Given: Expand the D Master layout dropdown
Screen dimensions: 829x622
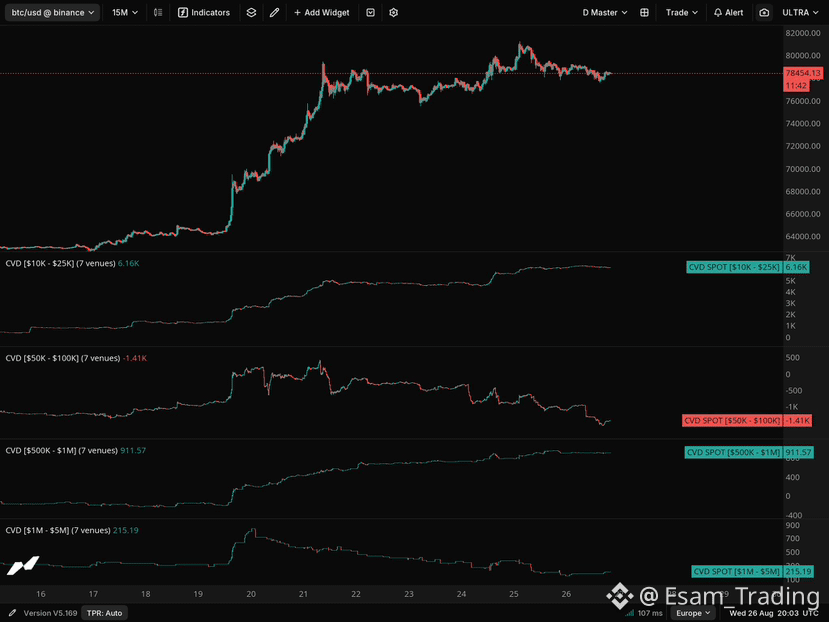Looking at the screenshot, I should click(605, 13).
